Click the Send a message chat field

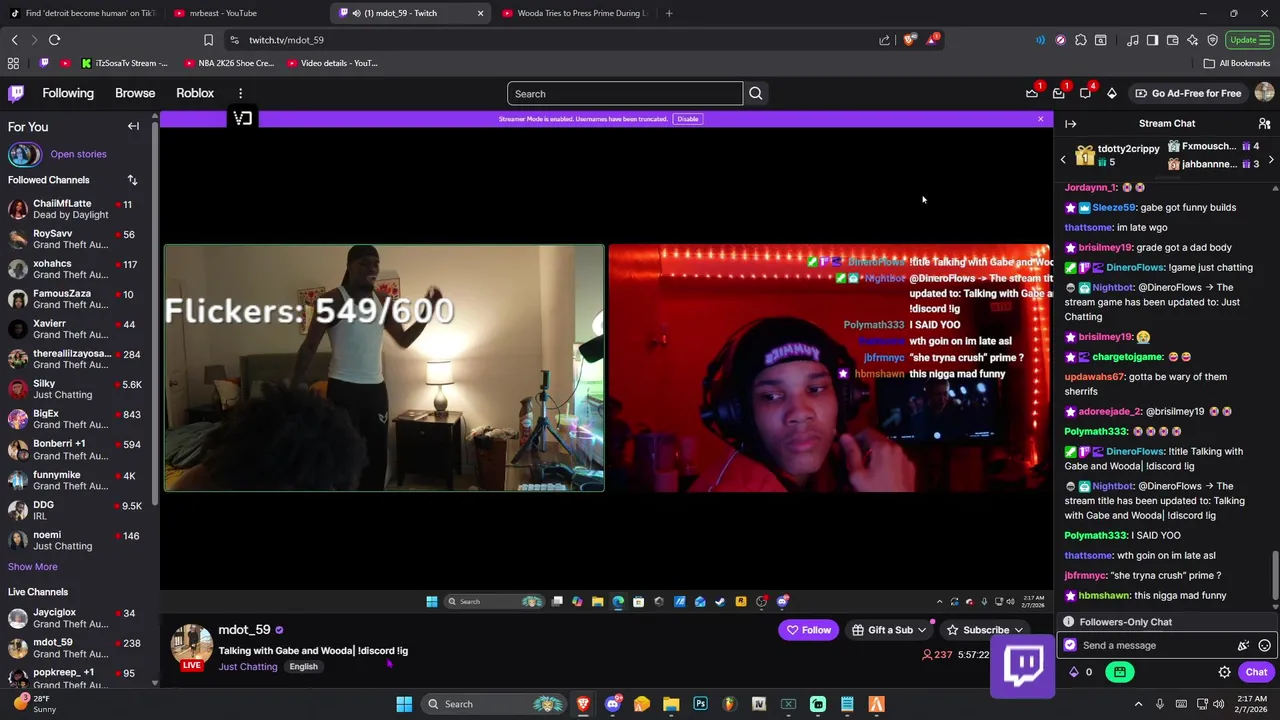pyautogui.click(x=1165, y=645)
